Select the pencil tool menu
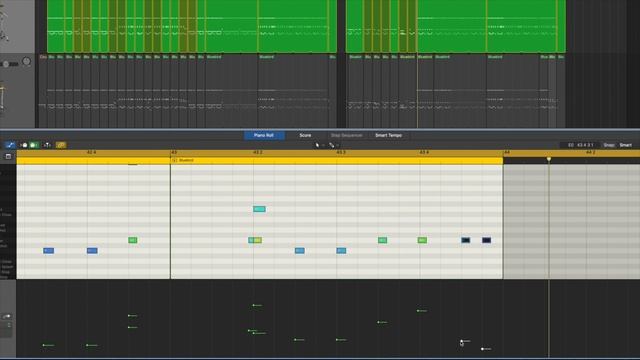 [333, 145]
